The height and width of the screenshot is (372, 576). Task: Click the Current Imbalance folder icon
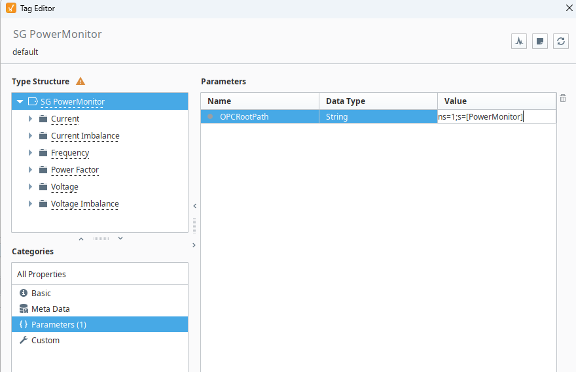43,136
